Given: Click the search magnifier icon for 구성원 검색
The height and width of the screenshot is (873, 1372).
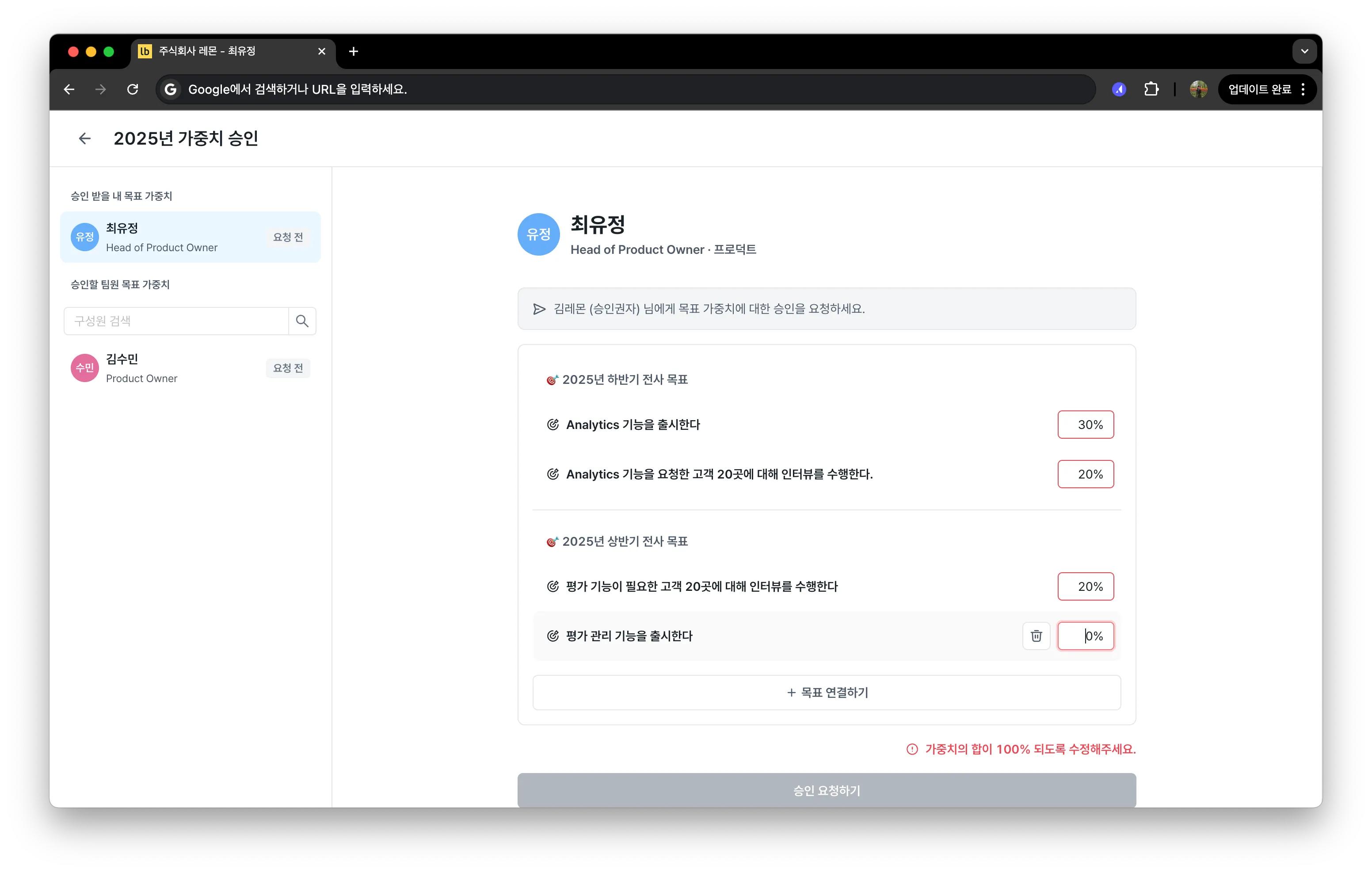Looking at the screenshot, I should 302,321.
